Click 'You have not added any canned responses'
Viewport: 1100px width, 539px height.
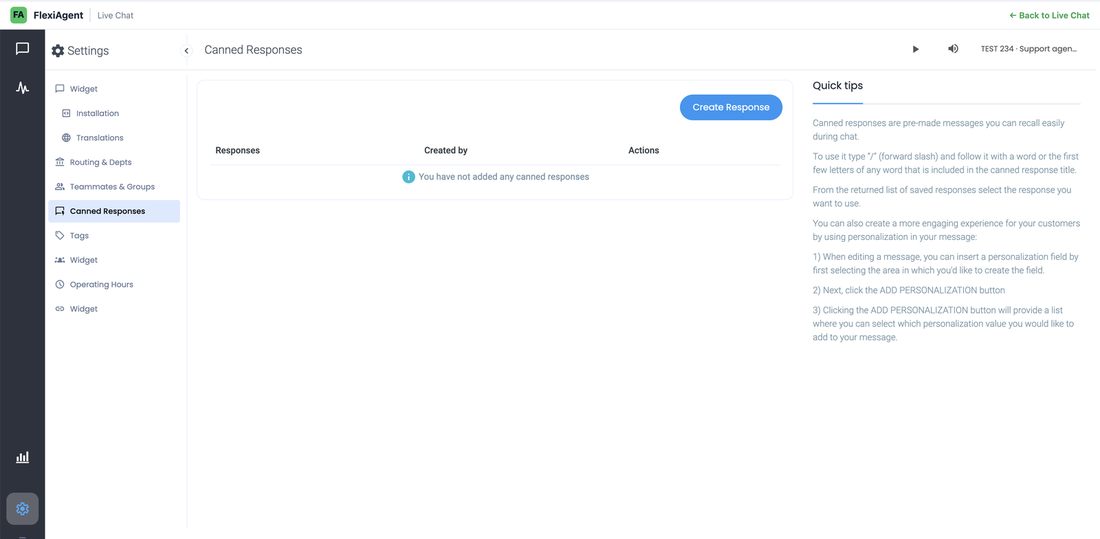point(504,177)
